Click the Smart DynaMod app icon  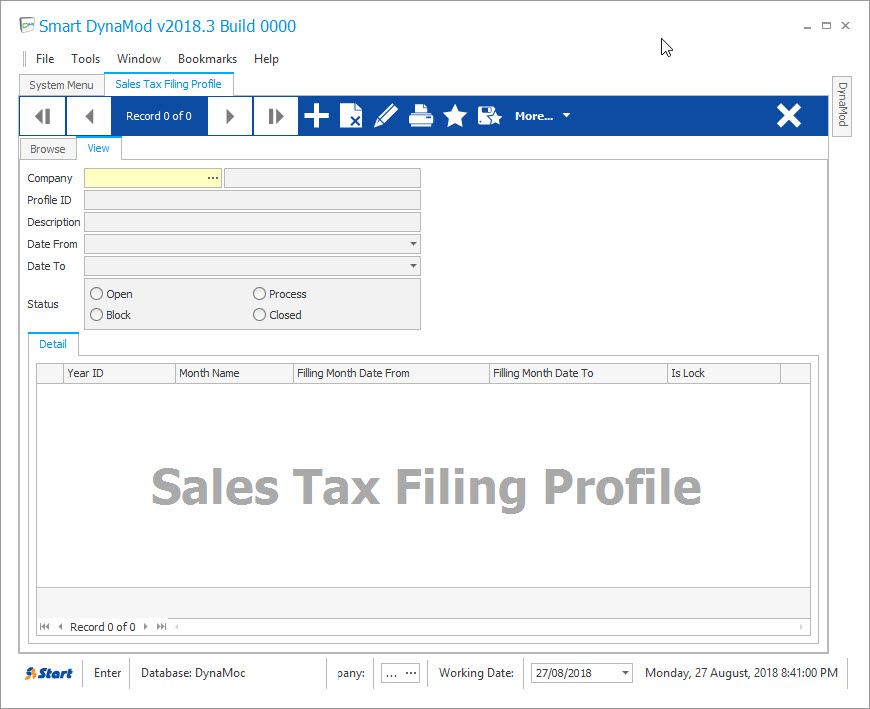[x=27, y=26]
